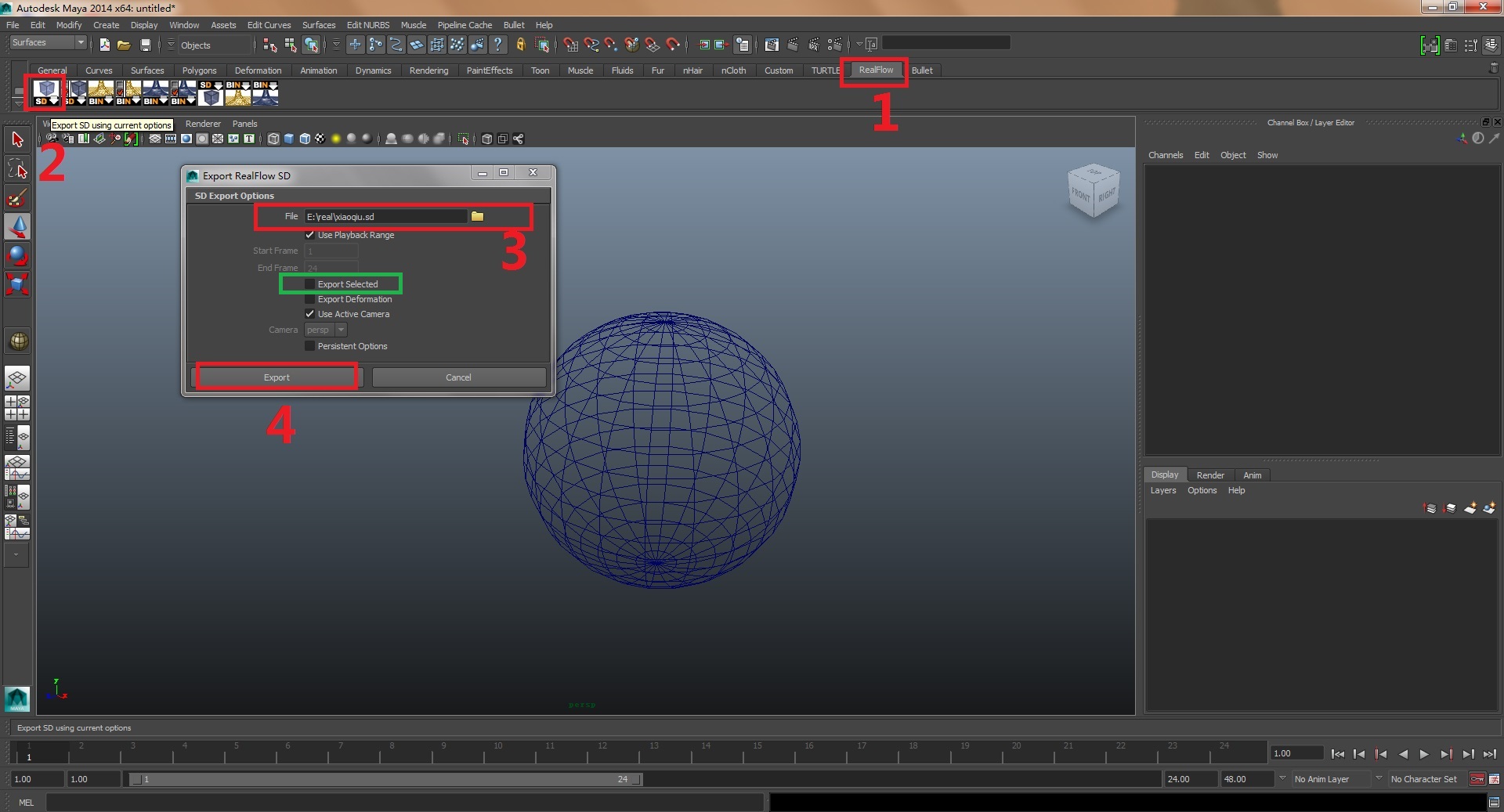
Task: Activate the wireframe shading icon in viewport toolbar
Action: [273, 139]
